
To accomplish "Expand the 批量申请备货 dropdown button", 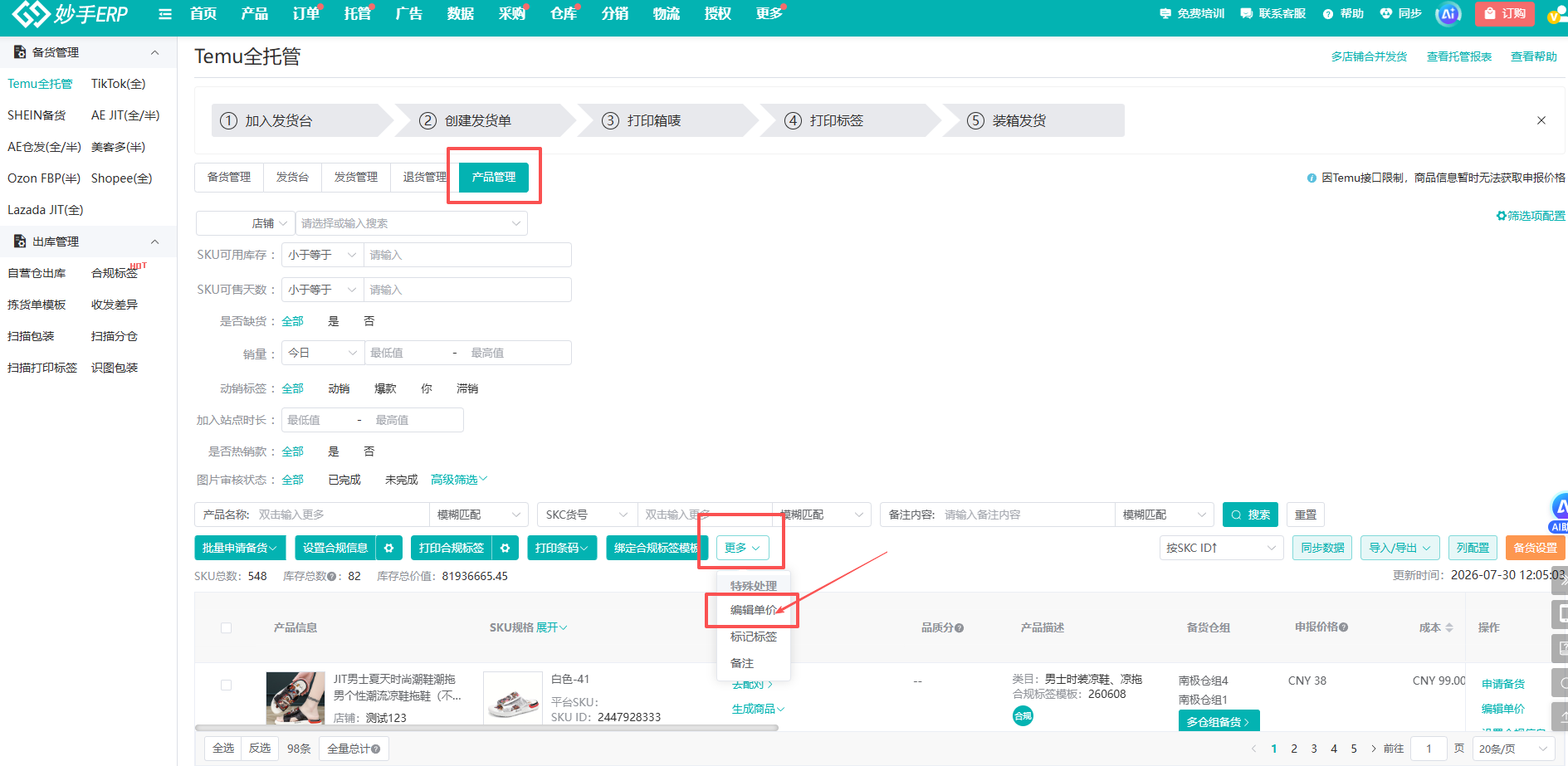I will click(x=240, y=548).
